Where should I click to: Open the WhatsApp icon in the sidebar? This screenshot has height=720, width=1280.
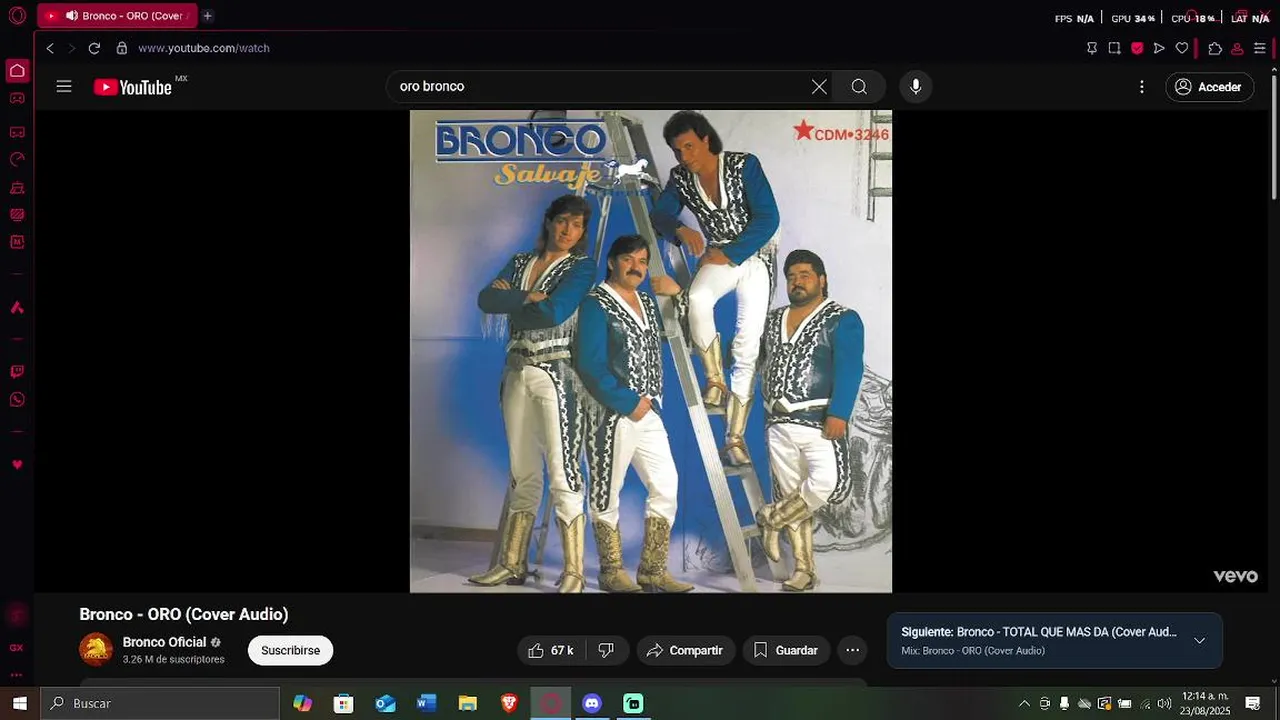coord(17,400)
